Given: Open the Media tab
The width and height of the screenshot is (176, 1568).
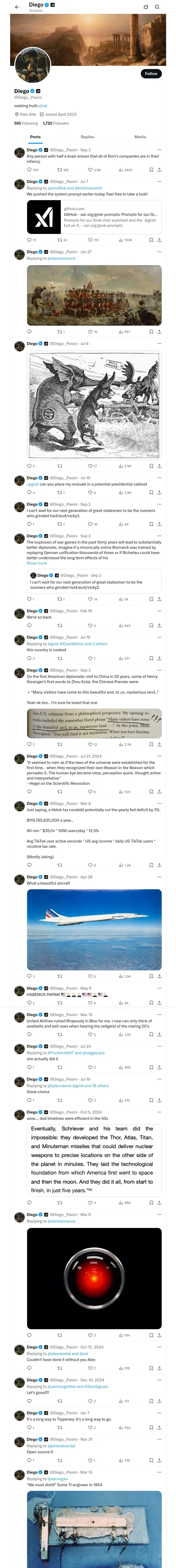Looking at the screenshot, I should pos(140,137).
